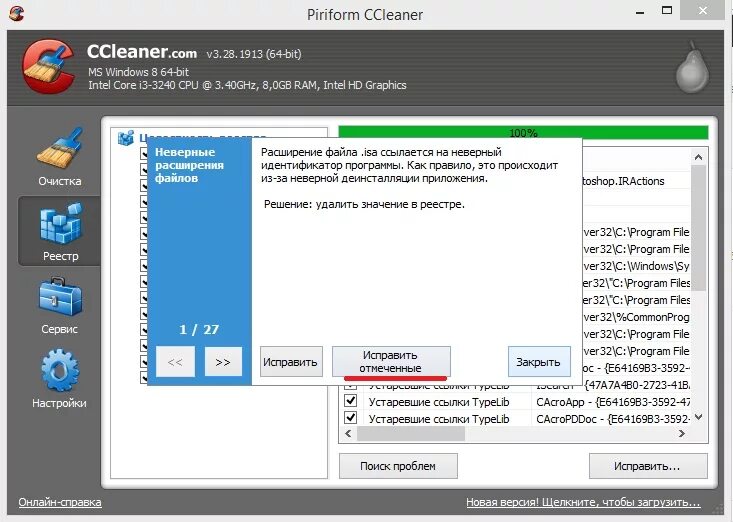Open the Онлайн-справка link
The image size is (733, 522).
tap(60, 502)
